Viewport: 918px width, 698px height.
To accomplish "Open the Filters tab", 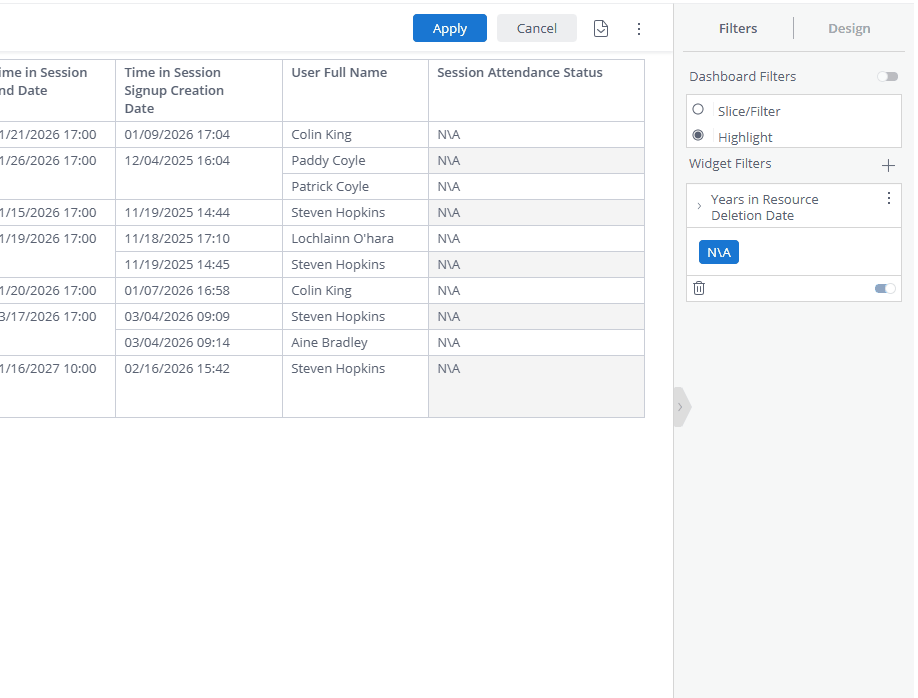I will [x=737, y=28].
